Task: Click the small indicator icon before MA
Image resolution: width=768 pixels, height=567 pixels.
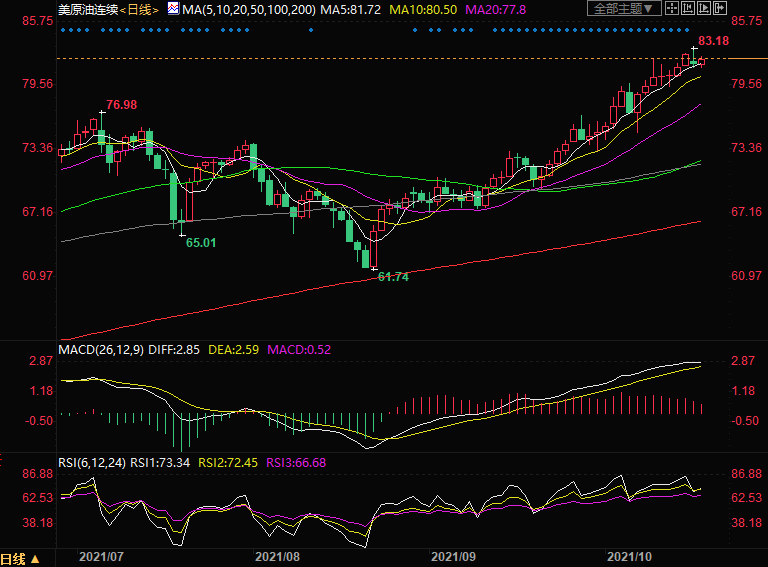Action: pyautogui.click(x=173, y=9)
